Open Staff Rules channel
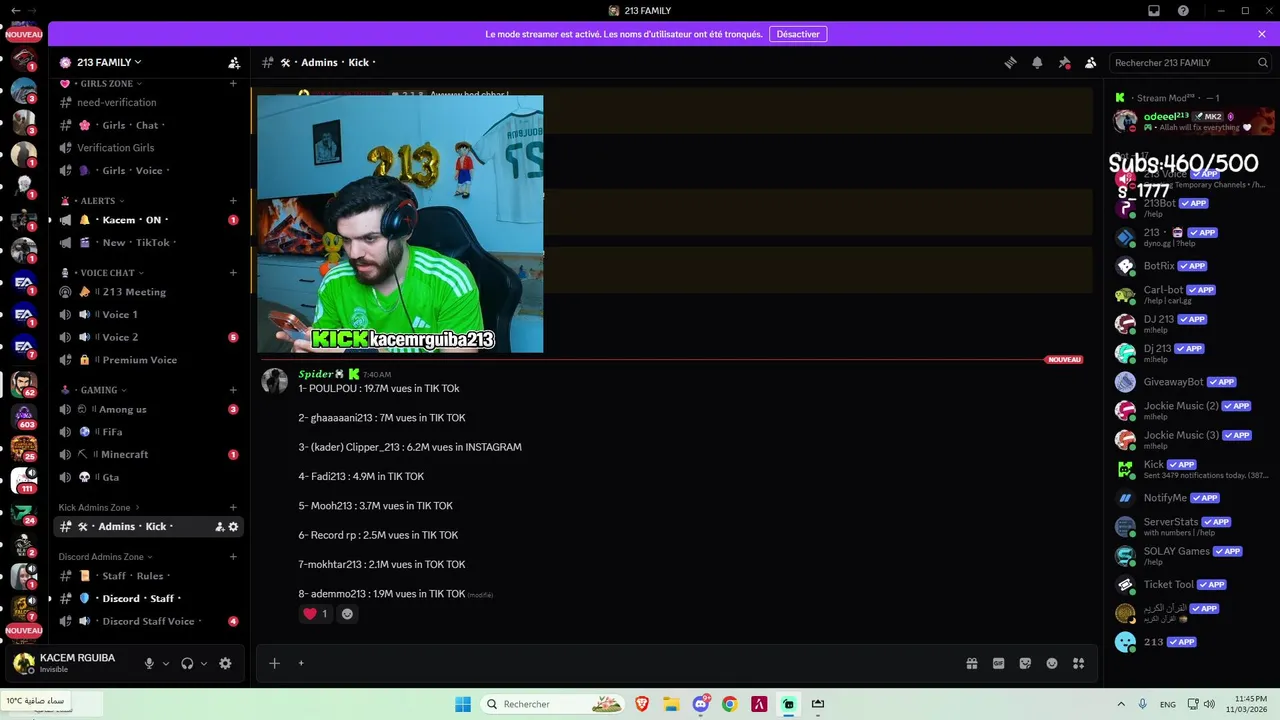This screenshot has height=720, width=1280. click(148, 576)
